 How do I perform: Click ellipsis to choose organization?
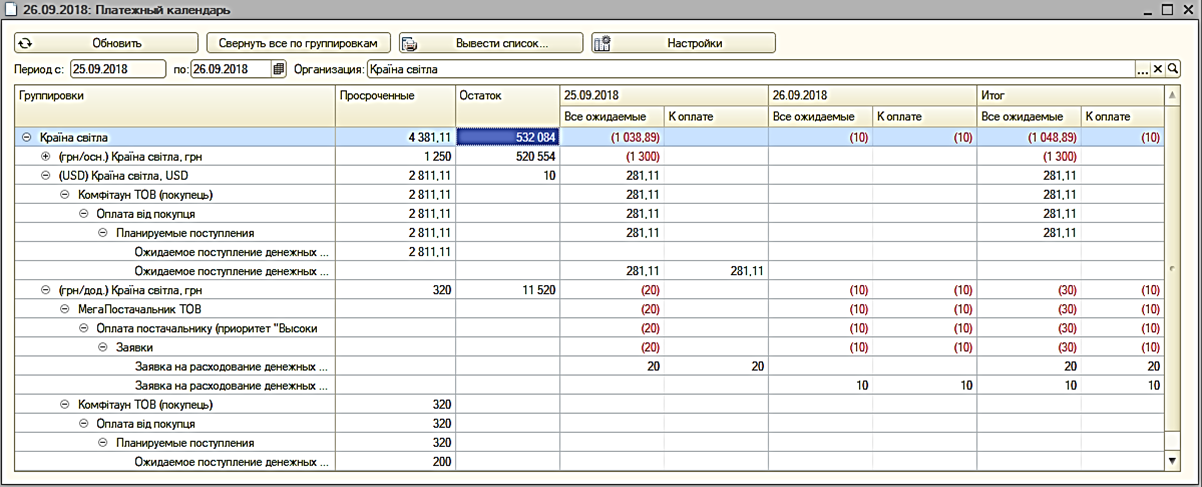pyautogui.click(x=1143, y=69)
